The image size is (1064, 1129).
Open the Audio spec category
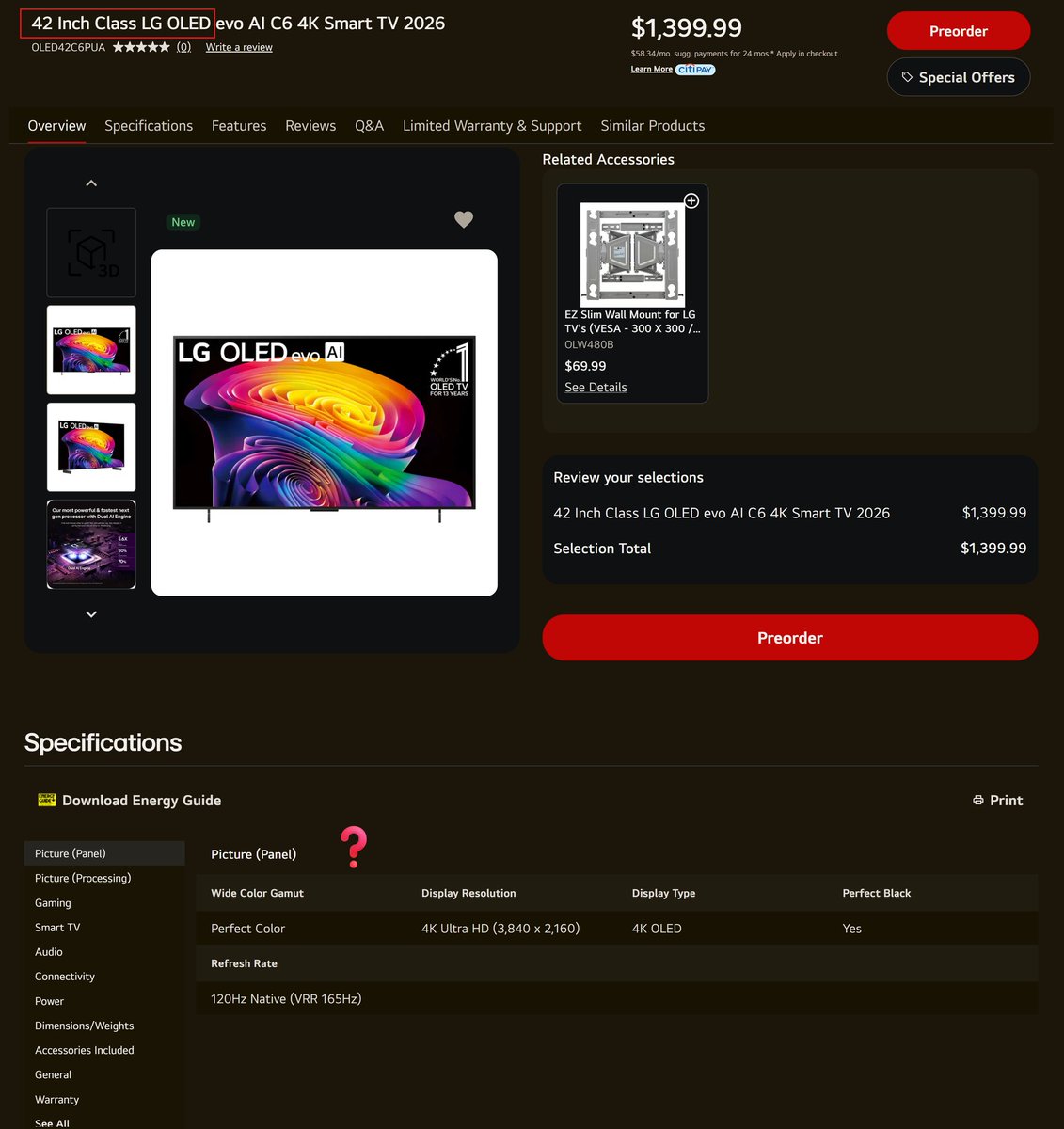49,952
